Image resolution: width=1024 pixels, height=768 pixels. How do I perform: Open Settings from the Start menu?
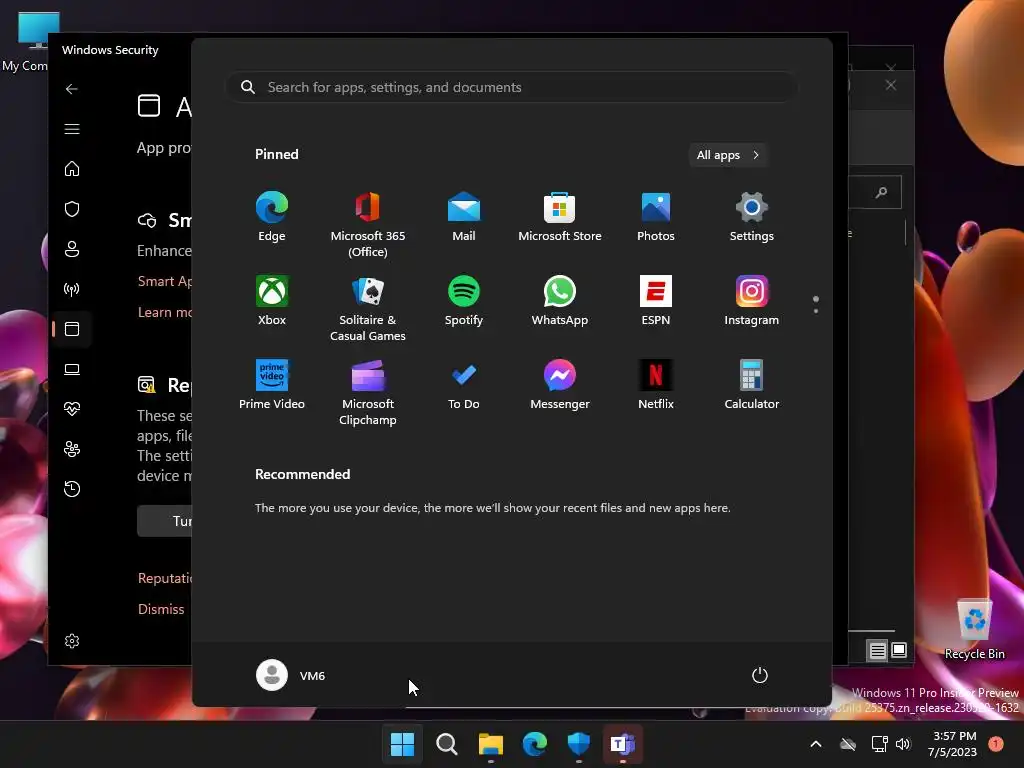point(752,217)
